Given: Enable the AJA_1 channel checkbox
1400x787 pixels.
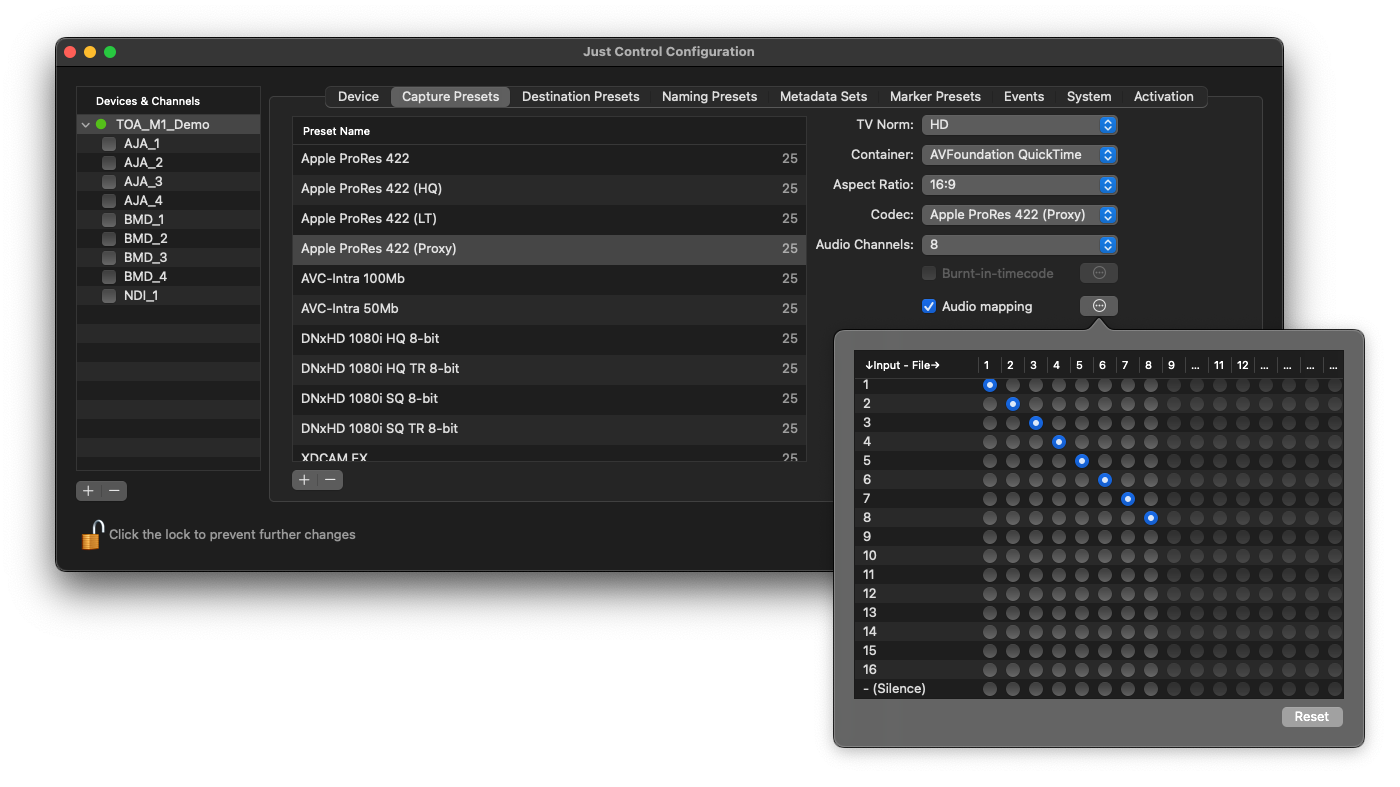Looking at the screenshot, I should (x=109, y=144).
